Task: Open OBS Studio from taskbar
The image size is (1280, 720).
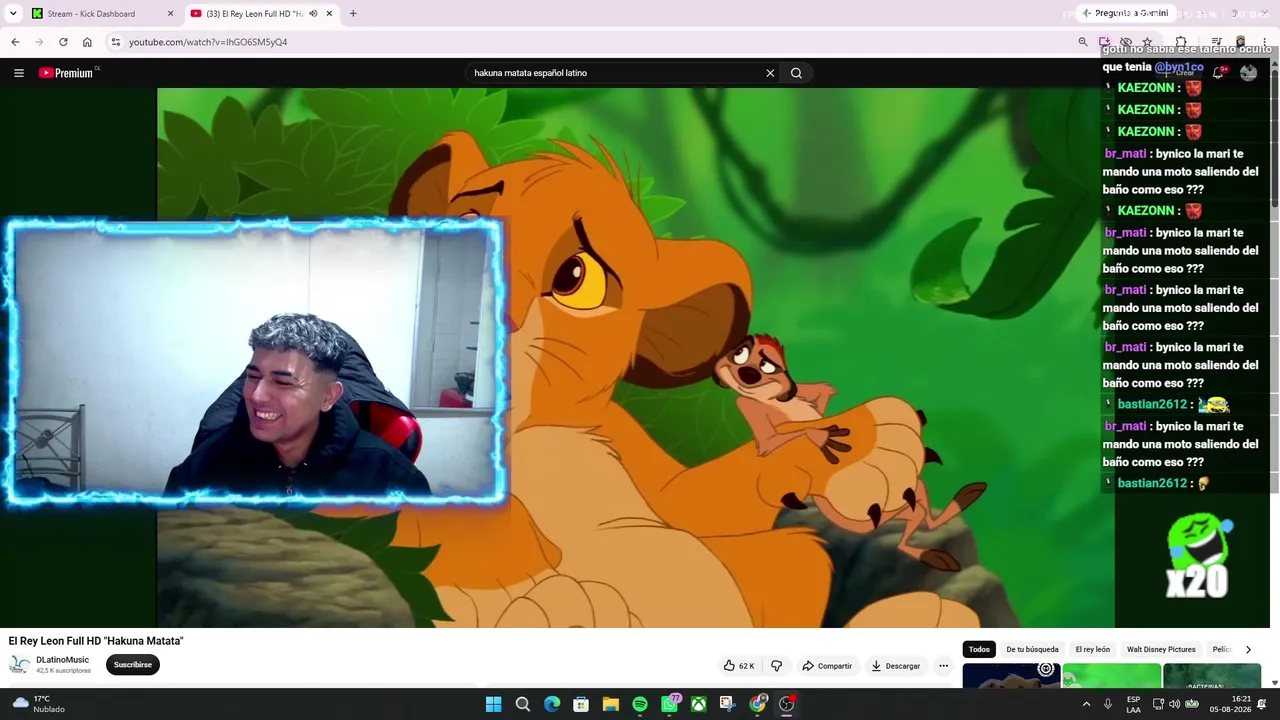Action: (x=787, y=704)
